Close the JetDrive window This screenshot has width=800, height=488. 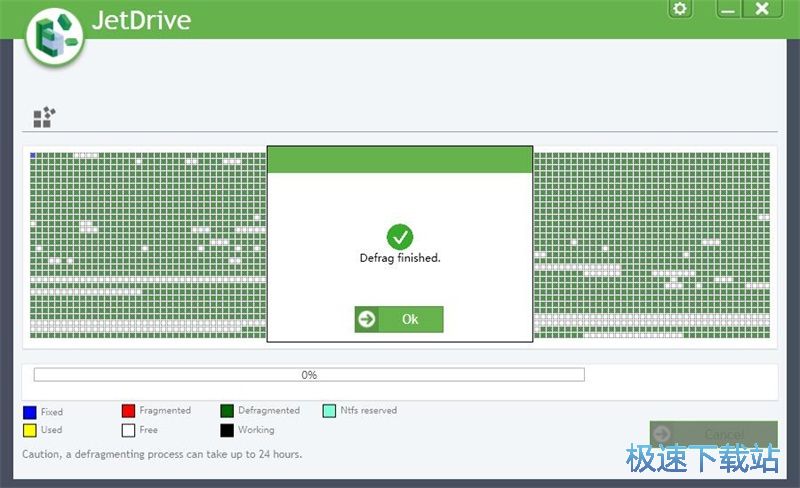pos(762,9)
